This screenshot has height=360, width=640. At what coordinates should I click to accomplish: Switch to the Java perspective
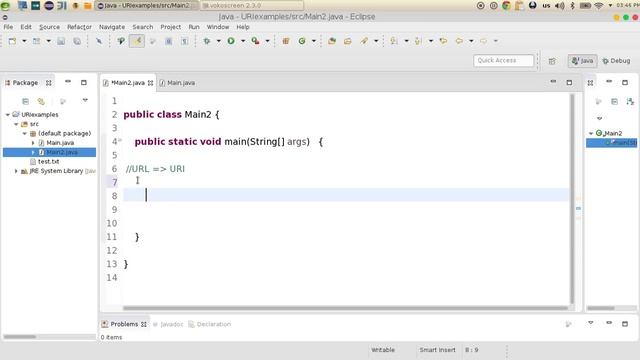(582, 61)
